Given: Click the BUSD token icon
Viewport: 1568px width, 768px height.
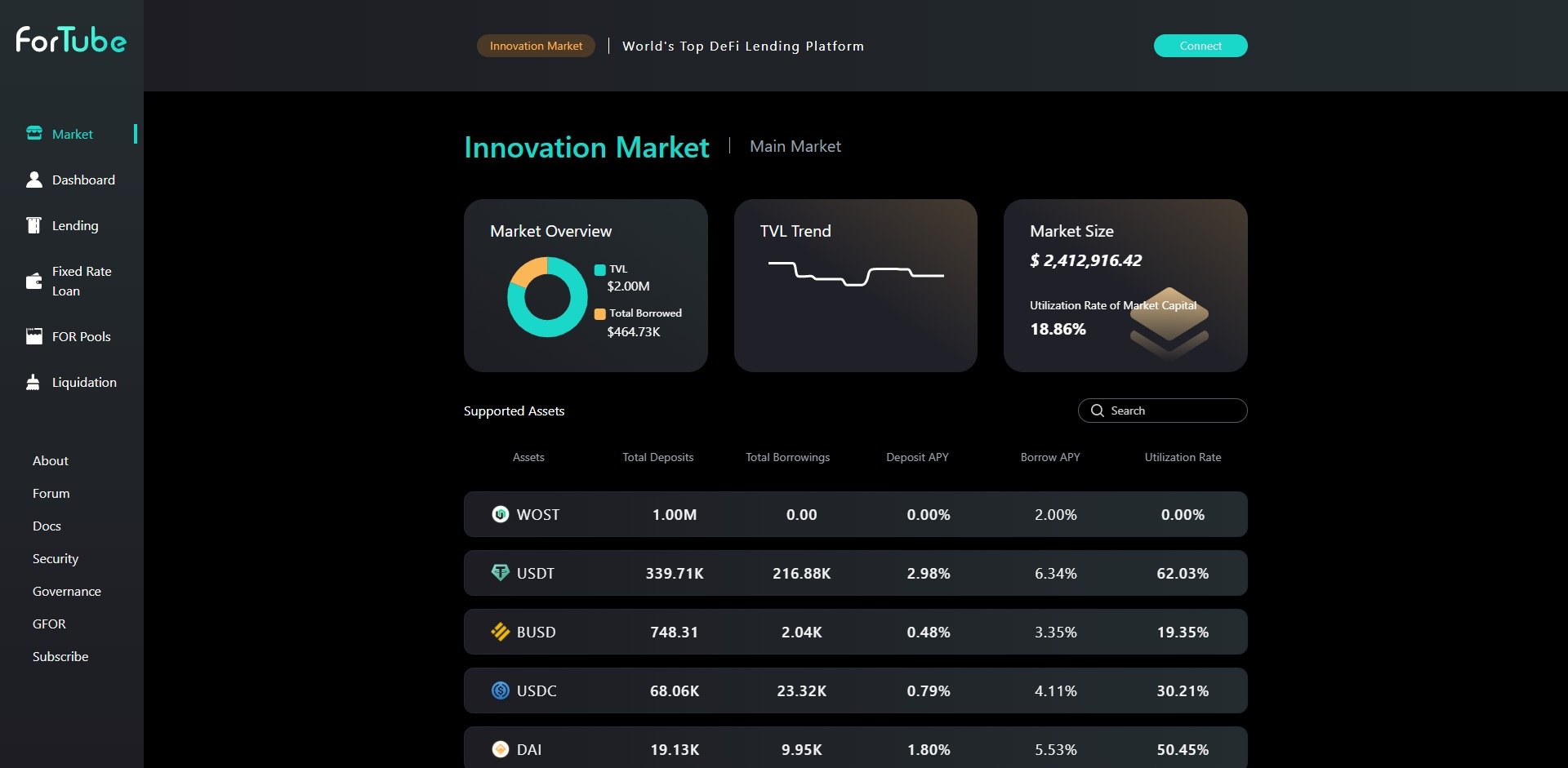Looking at the screenshot, I should [x=500, y=631].
